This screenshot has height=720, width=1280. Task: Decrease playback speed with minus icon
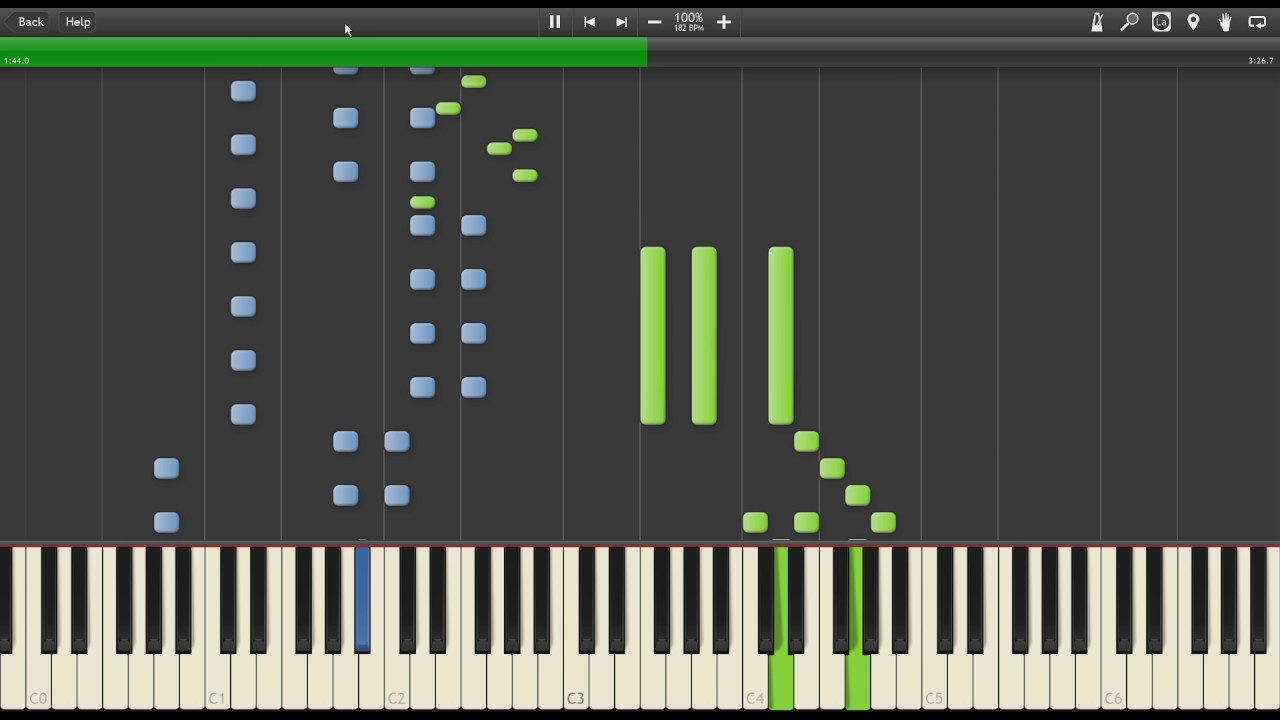point(654,22)
